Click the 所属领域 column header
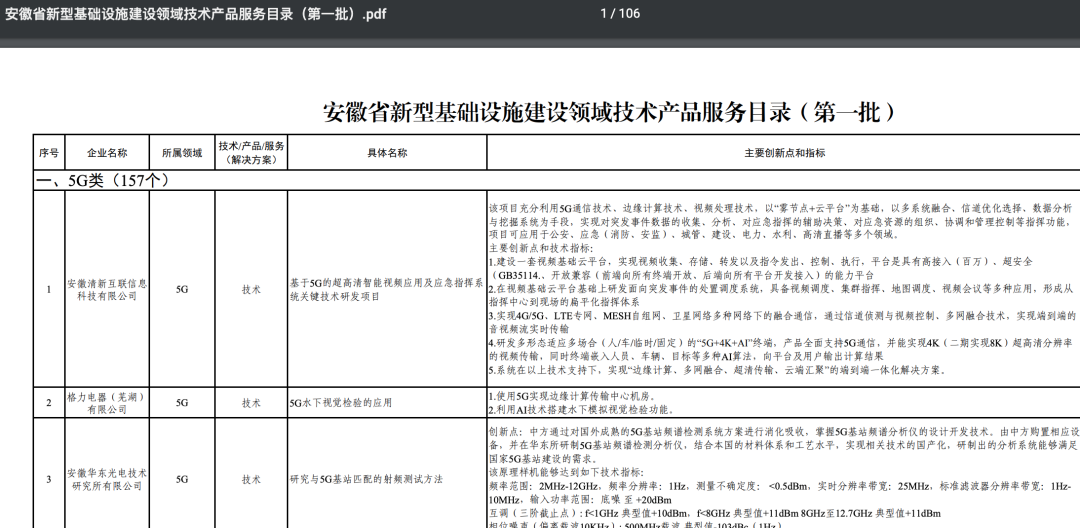Viewport: 1080px width, 528px height. [x=183, y=153]
